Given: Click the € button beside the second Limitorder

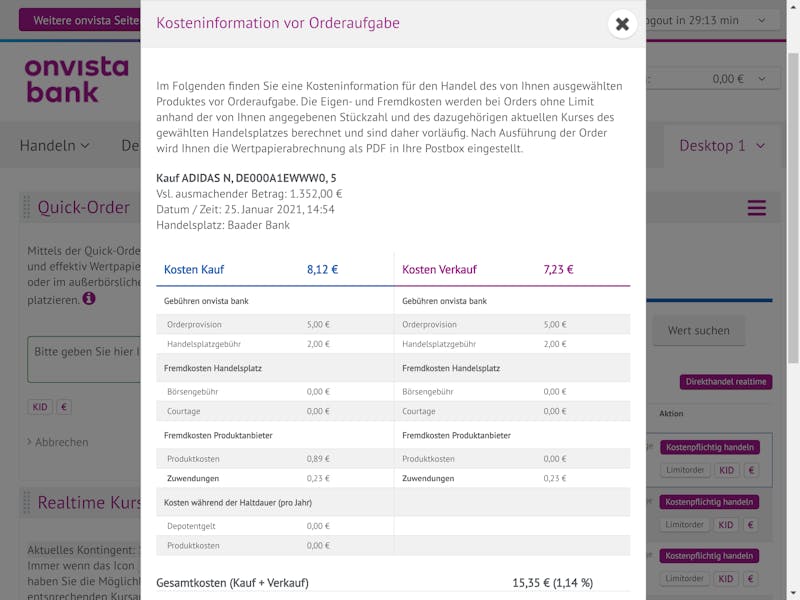Looking at the screenshot, I should click(751, 524).
